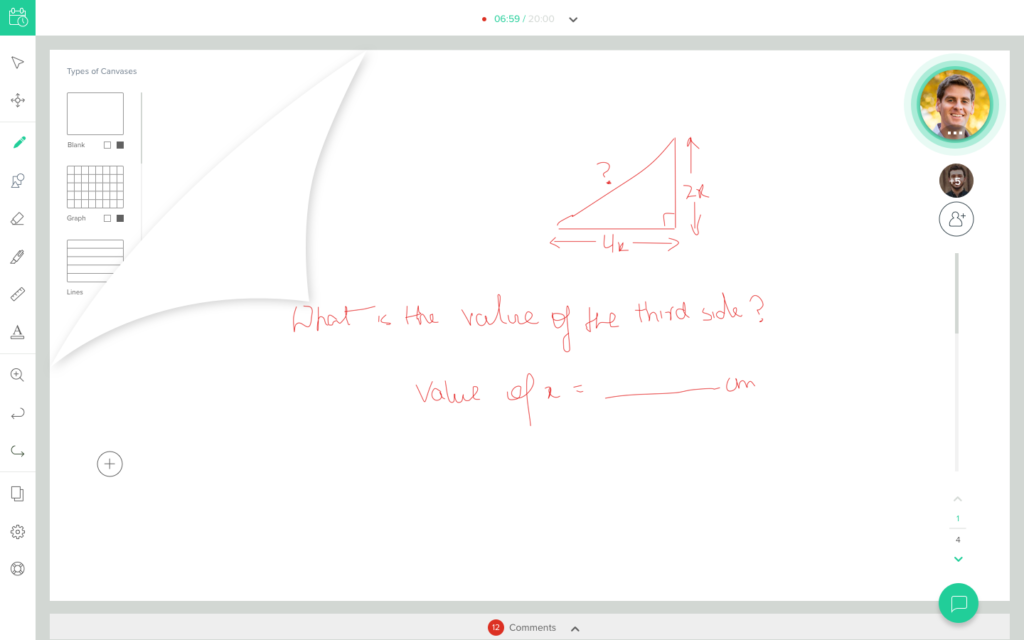
Task: Click the plus button to add content
Action: pos(109,463)
